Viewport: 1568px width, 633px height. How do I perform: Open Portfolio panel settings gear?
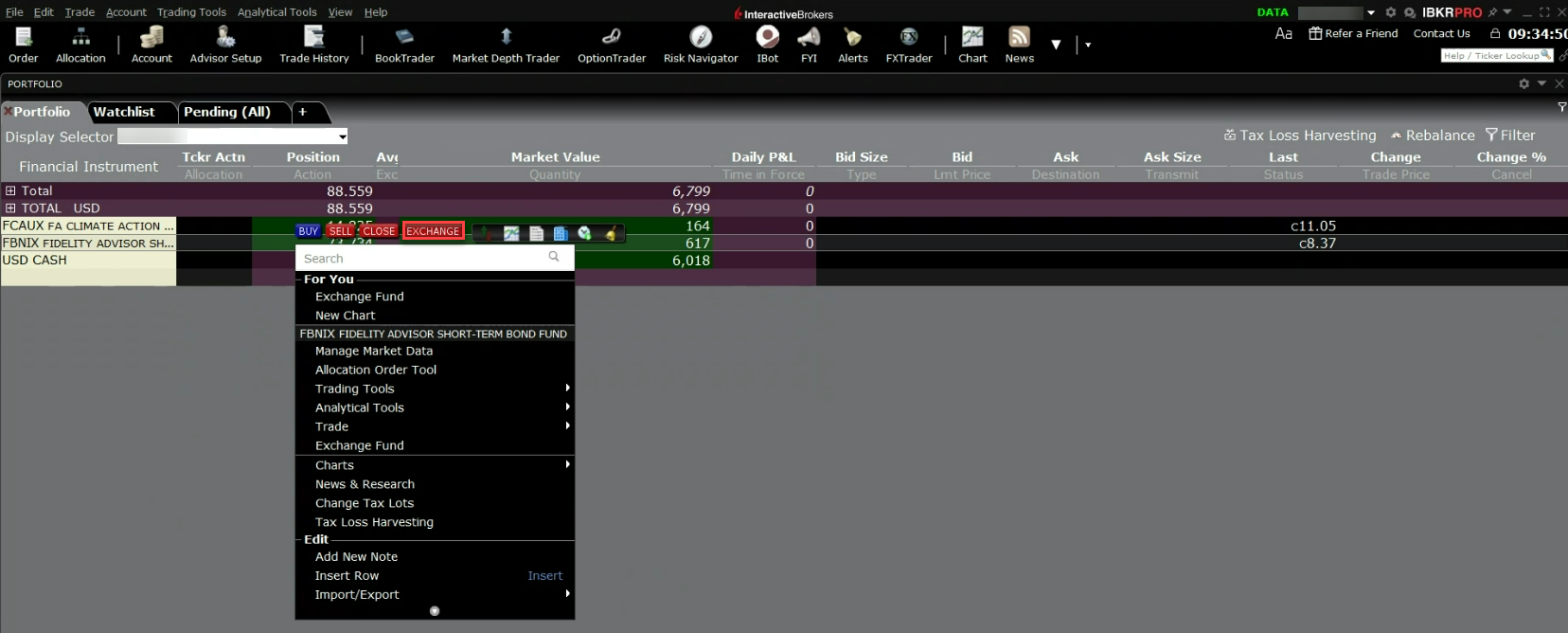pyautogui.click(x=1523, y=83)
